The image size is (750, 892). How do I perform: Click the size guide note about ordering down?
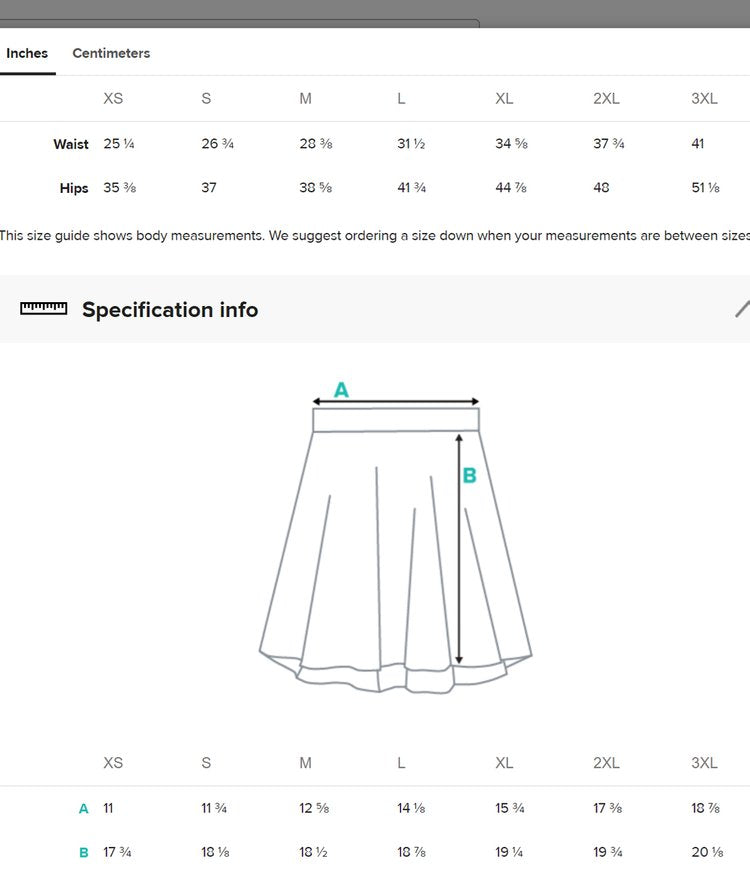coord(375,236)
